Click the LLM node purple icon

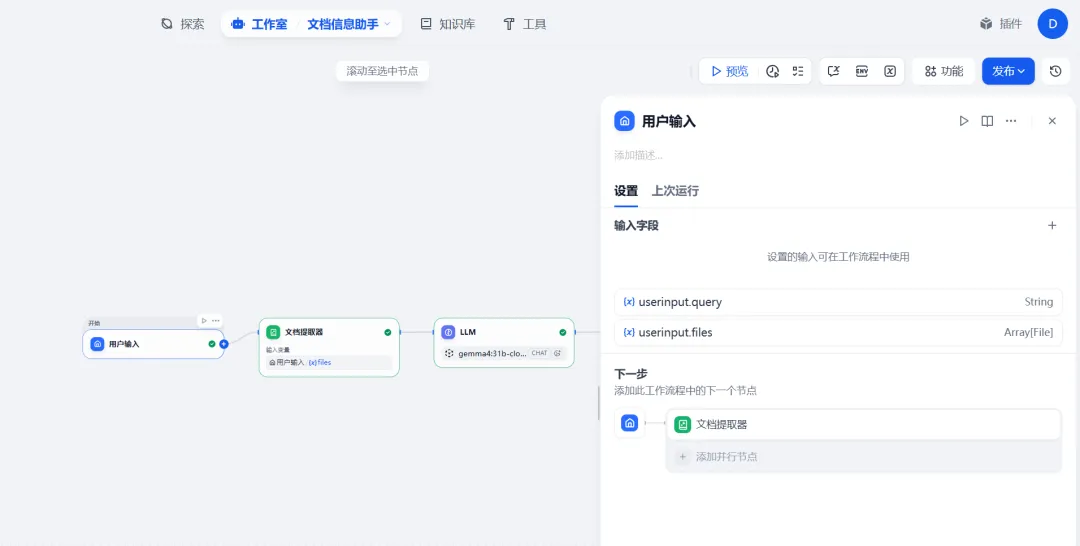point(448,332)
